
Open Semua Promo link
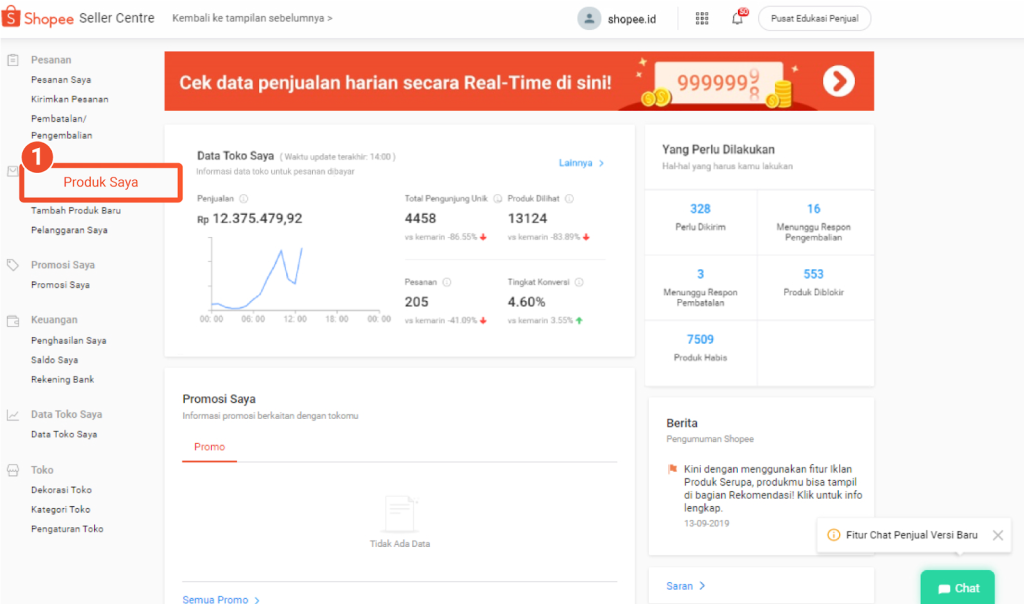click(221, 599)
